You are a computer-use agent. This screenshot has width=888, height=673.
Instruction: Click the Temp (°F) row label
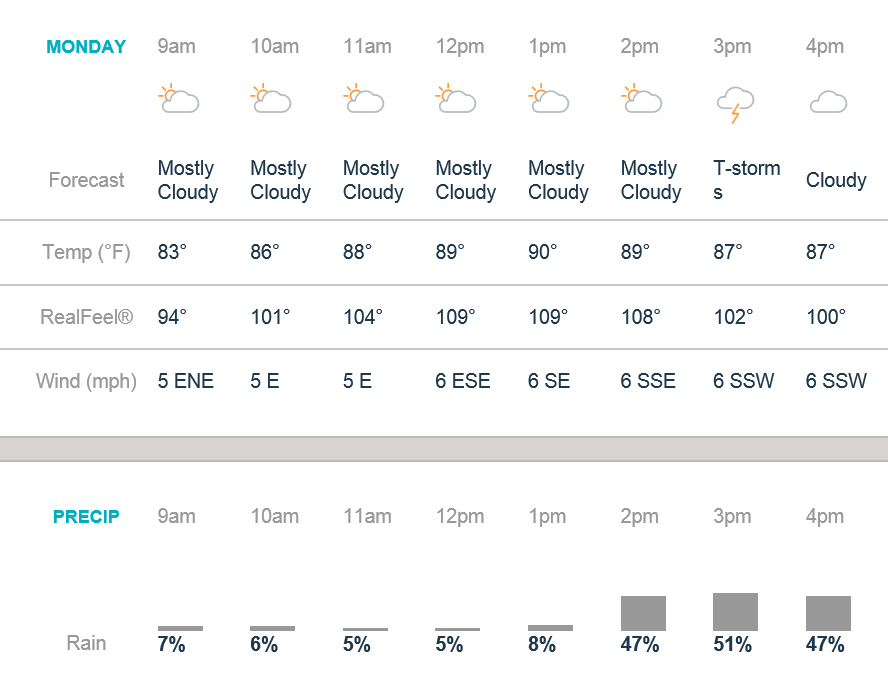coord(87,252)
